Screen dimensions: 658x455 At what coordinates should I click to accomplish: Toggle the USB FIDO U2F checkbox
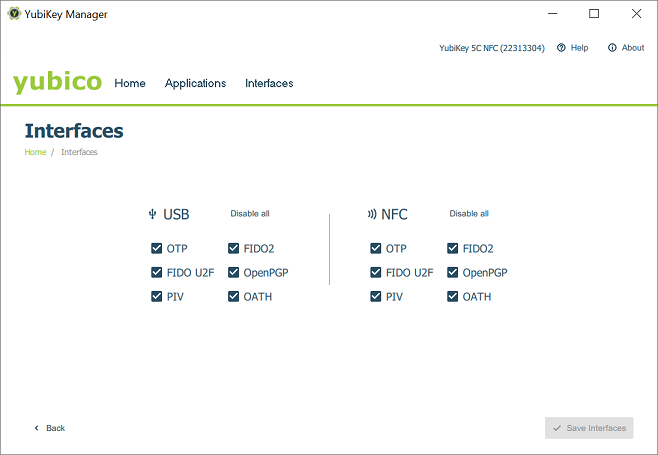156,272
